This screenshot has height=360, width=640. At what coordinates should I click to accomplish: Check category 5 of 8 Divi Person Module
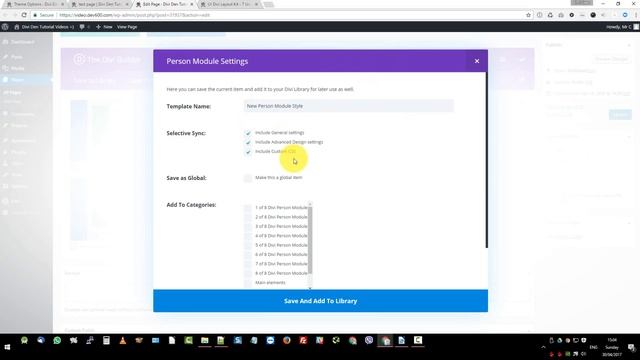pyautogui.click(x=248, y=245)
